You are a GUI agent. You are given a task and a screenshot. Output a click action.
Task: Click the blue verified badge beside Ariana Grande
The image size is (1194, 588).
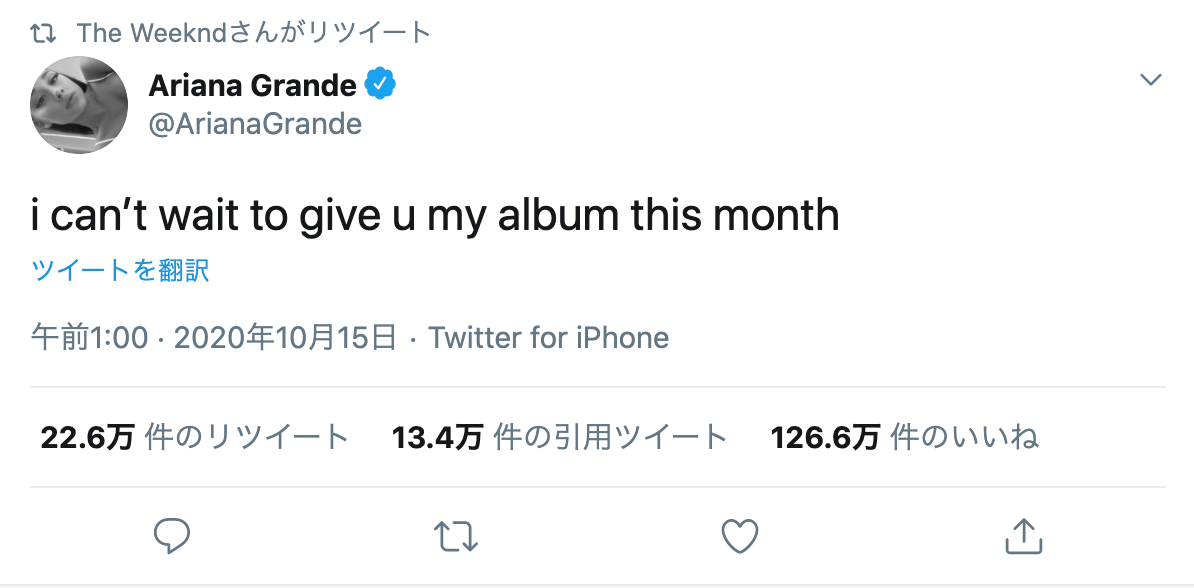[x=381, y=86]
